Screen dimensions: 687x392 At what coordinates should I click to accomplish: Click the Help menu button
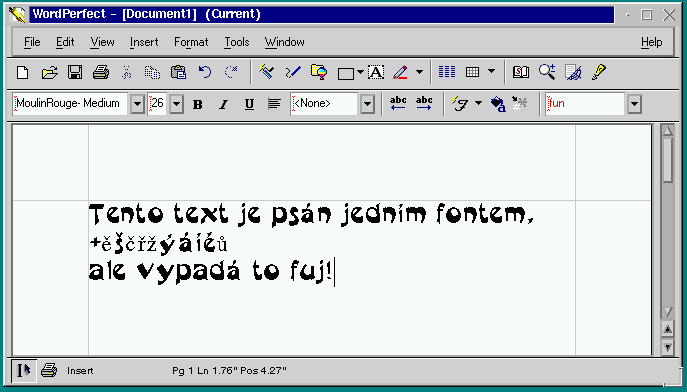tap(652, 42)
